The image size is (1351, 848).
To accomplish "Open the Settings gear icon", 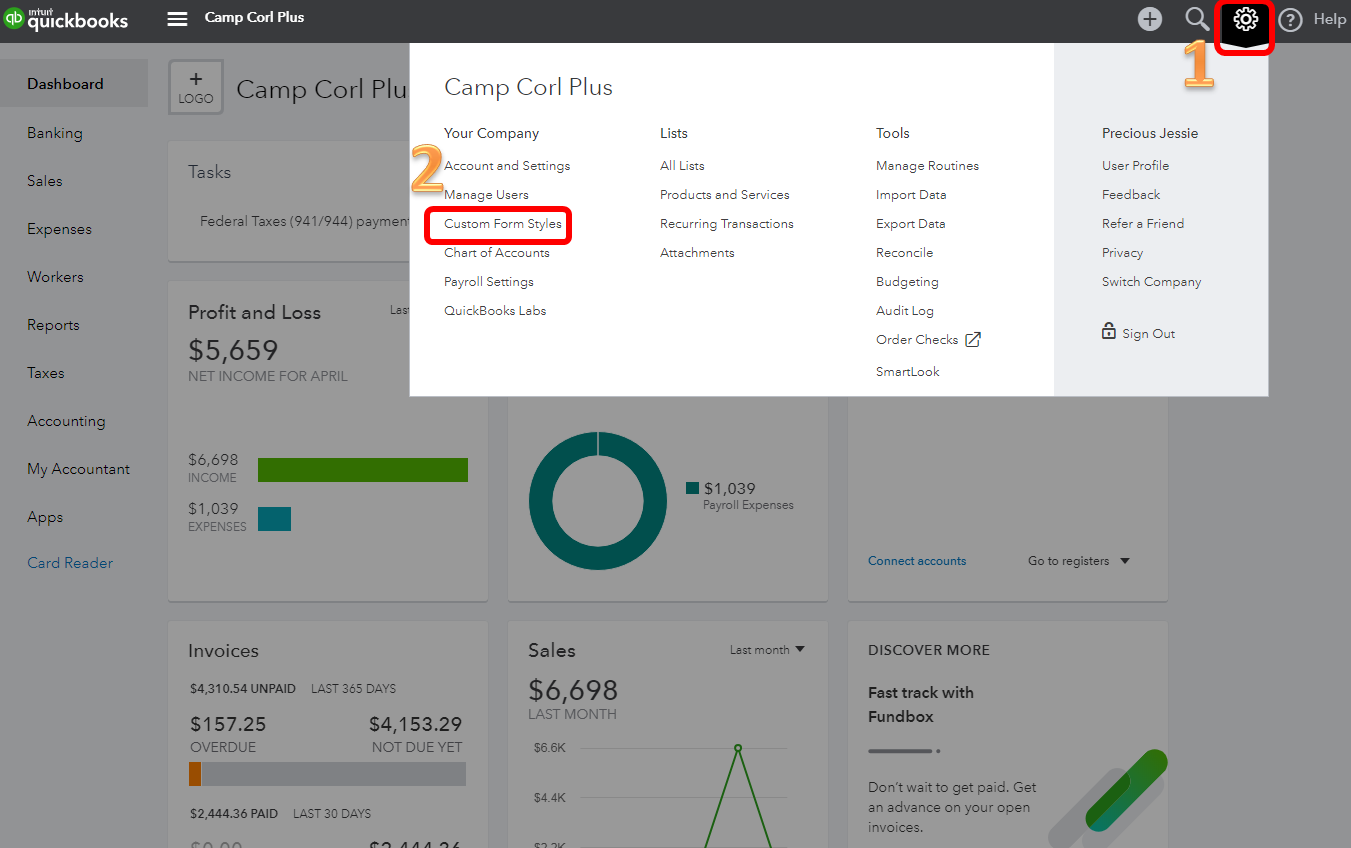I will click(x=1245, y=19).
